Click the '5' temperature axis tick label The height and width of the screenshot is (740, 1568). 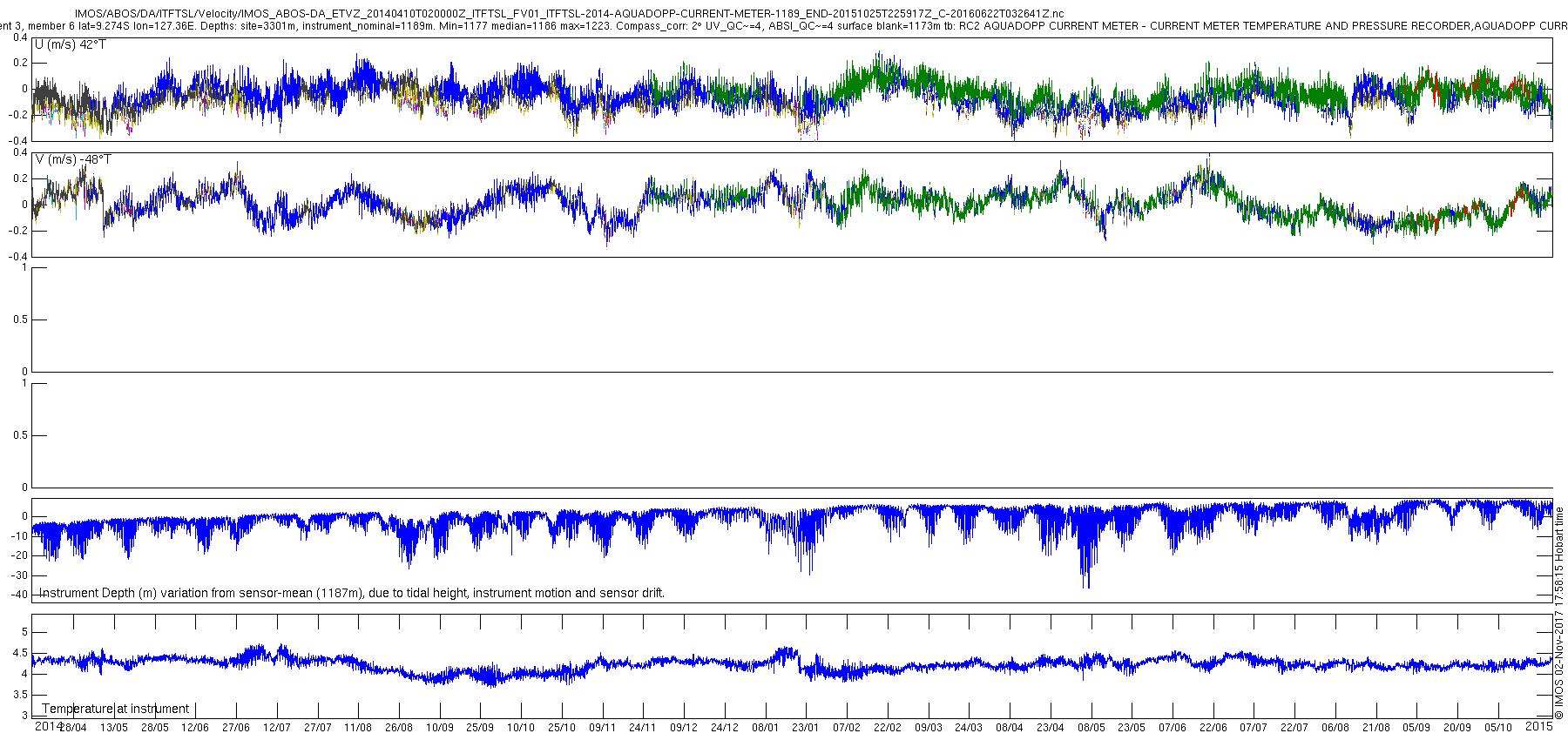(x=24, y=632)
